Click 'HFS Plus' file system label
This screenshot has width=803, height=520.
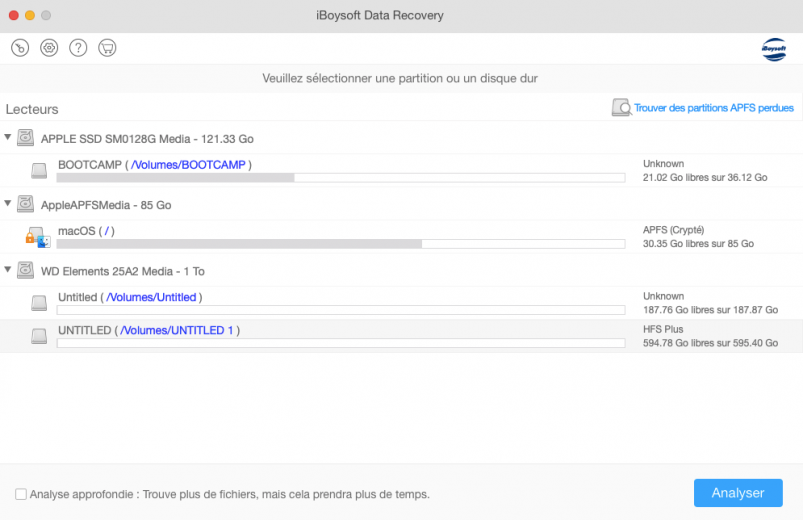(663, 329)
